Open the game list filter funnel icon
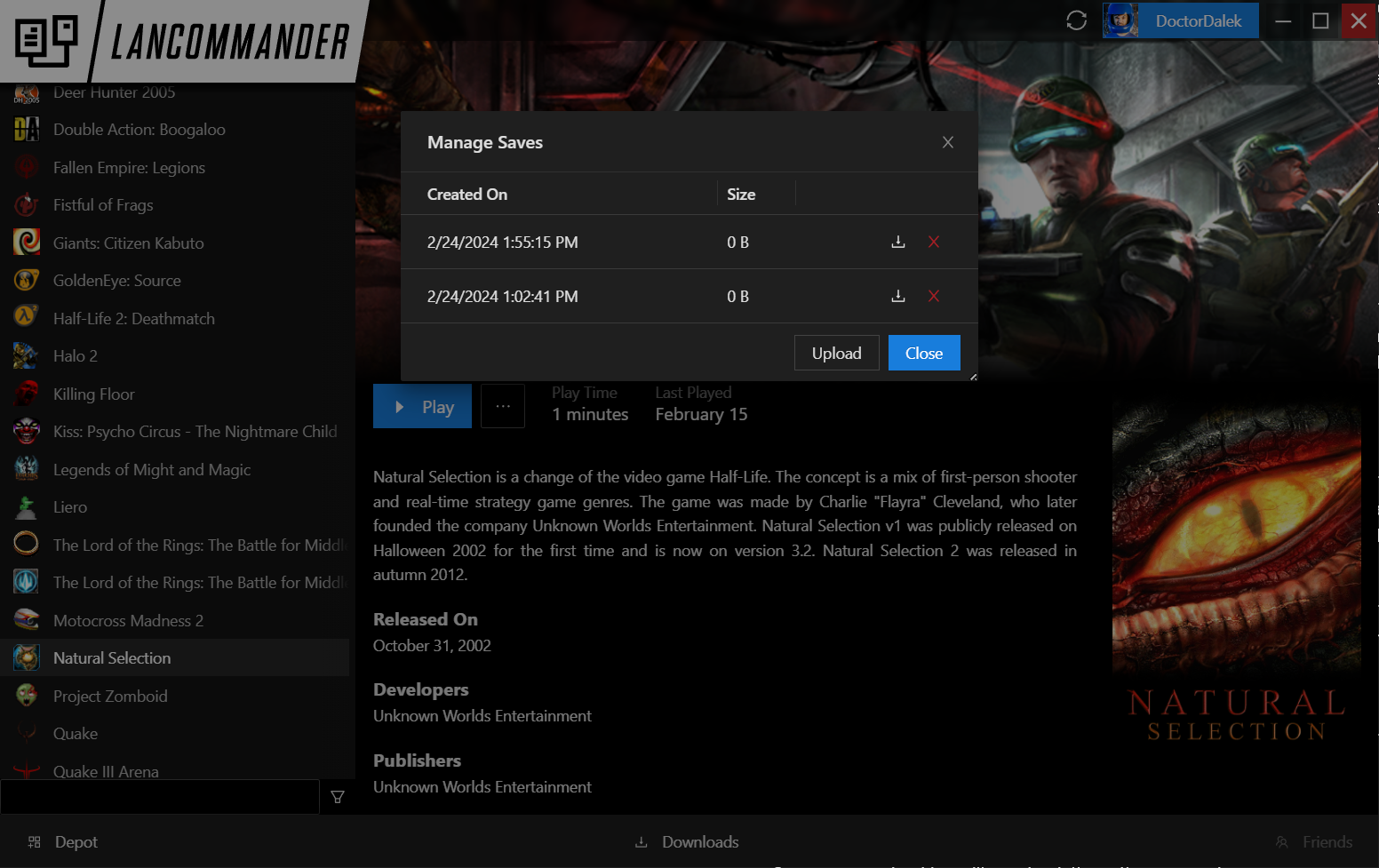 tap(337, 797)
